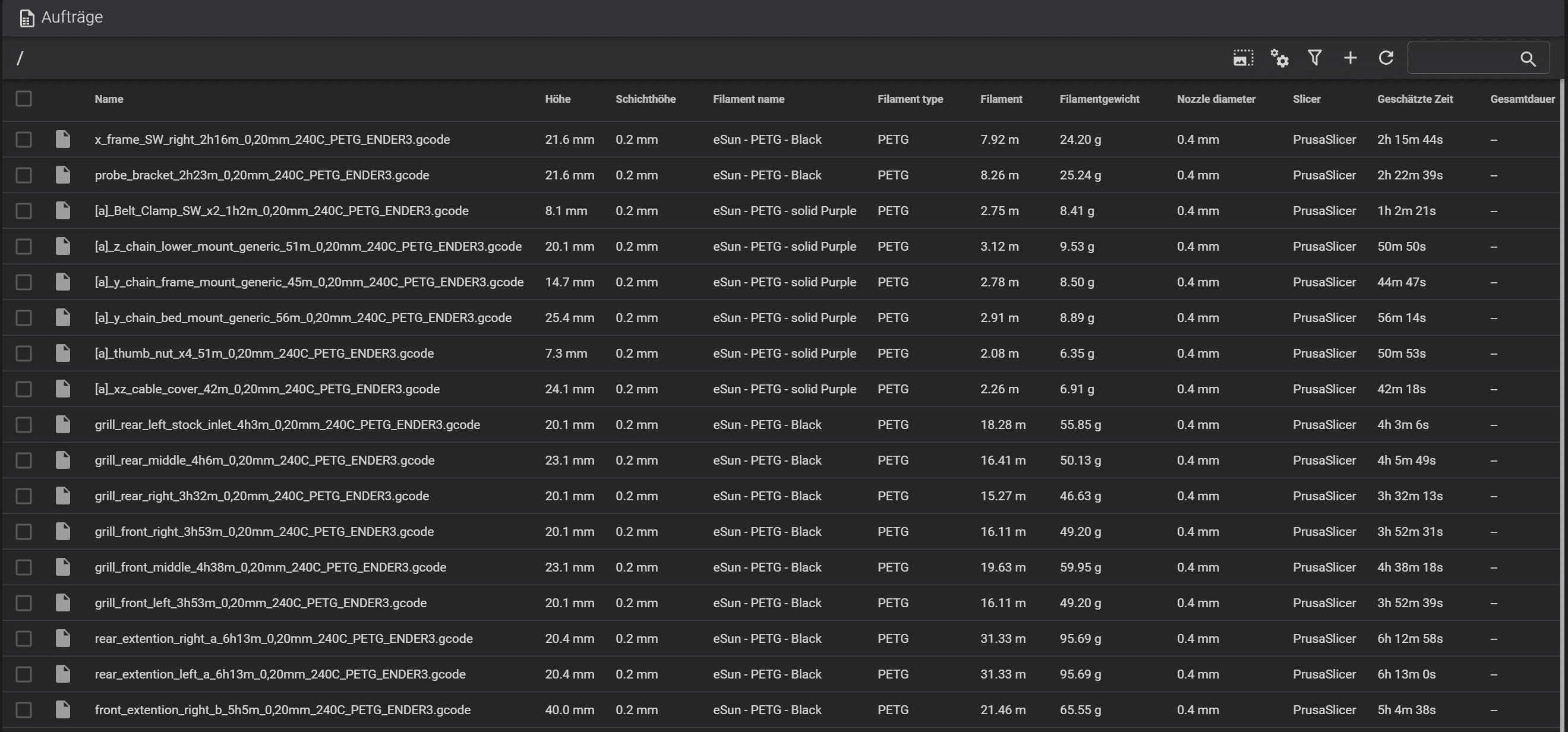Sort by Geschätzte Zeit column header
This screenshot has height=732, width=1568.
pyautogui.click(x=1415, y=99)
